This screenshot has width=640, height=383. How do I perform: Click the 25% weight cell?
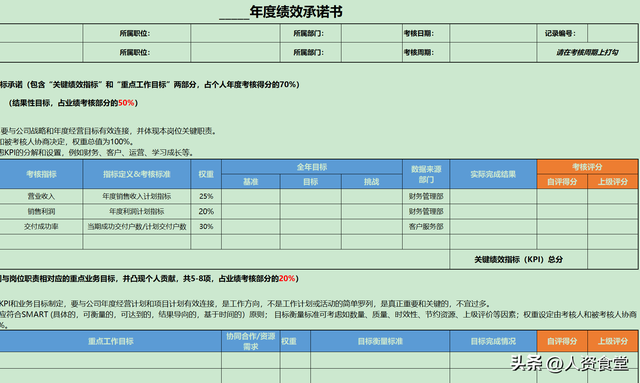click(x=206, y=196)
